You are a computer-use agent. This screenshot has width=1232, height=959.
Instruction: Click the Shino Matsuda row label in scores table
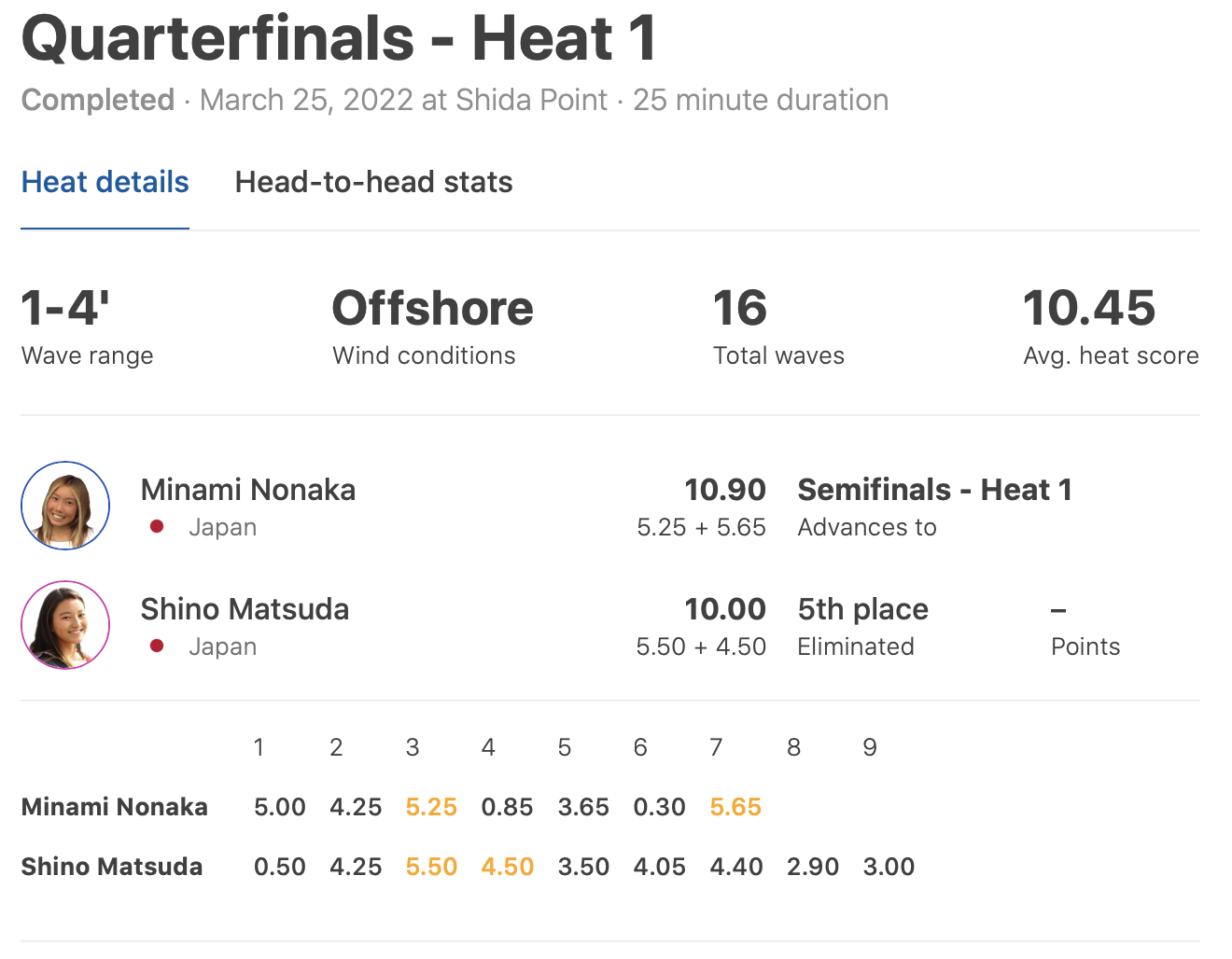[112, 867]
